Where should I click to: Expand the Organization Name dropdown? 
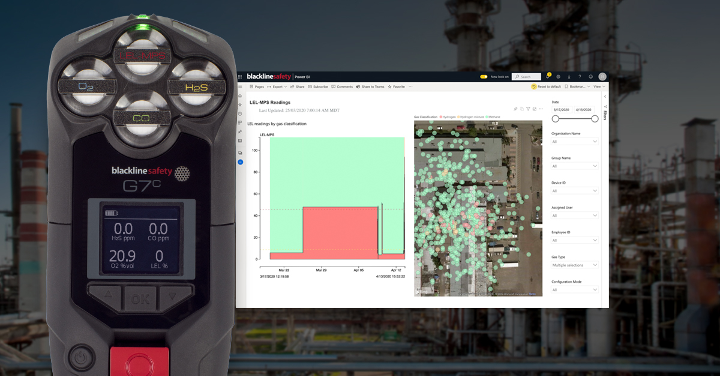tap(574, 141)
